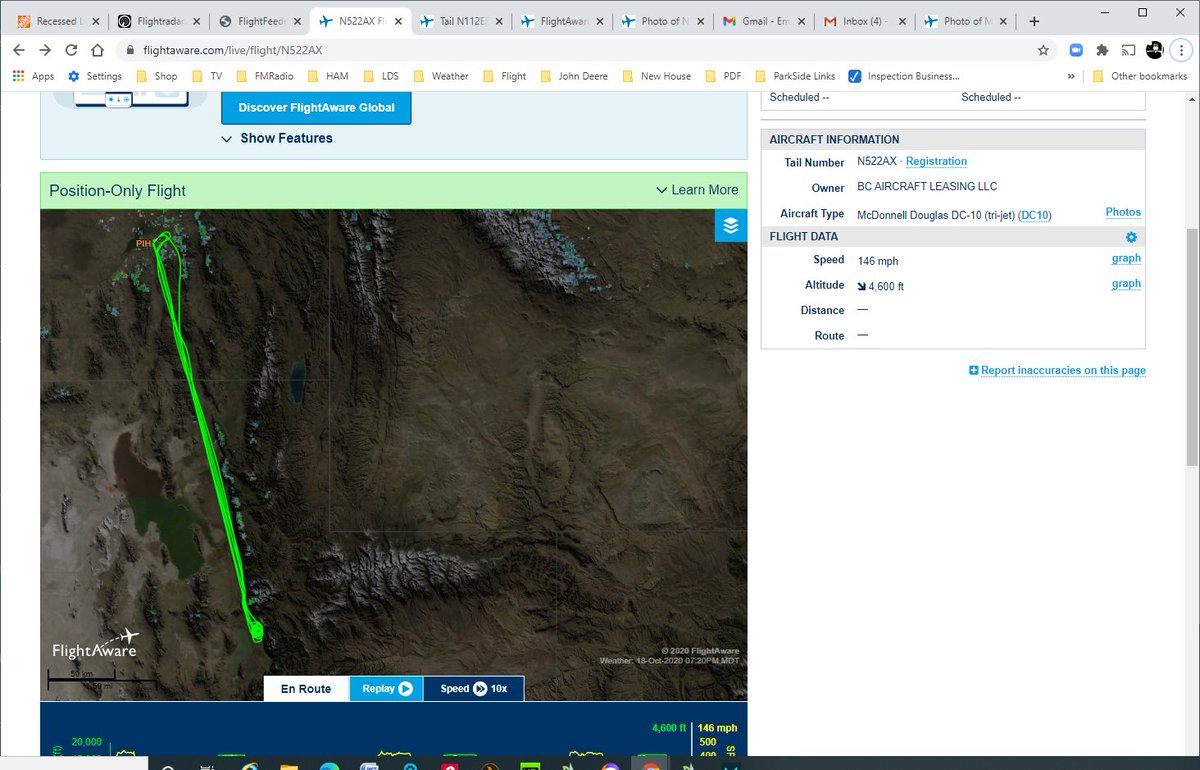Close the Flightradar browser tab
Screen dimensions: 1200x770
(x=197, y=21)
